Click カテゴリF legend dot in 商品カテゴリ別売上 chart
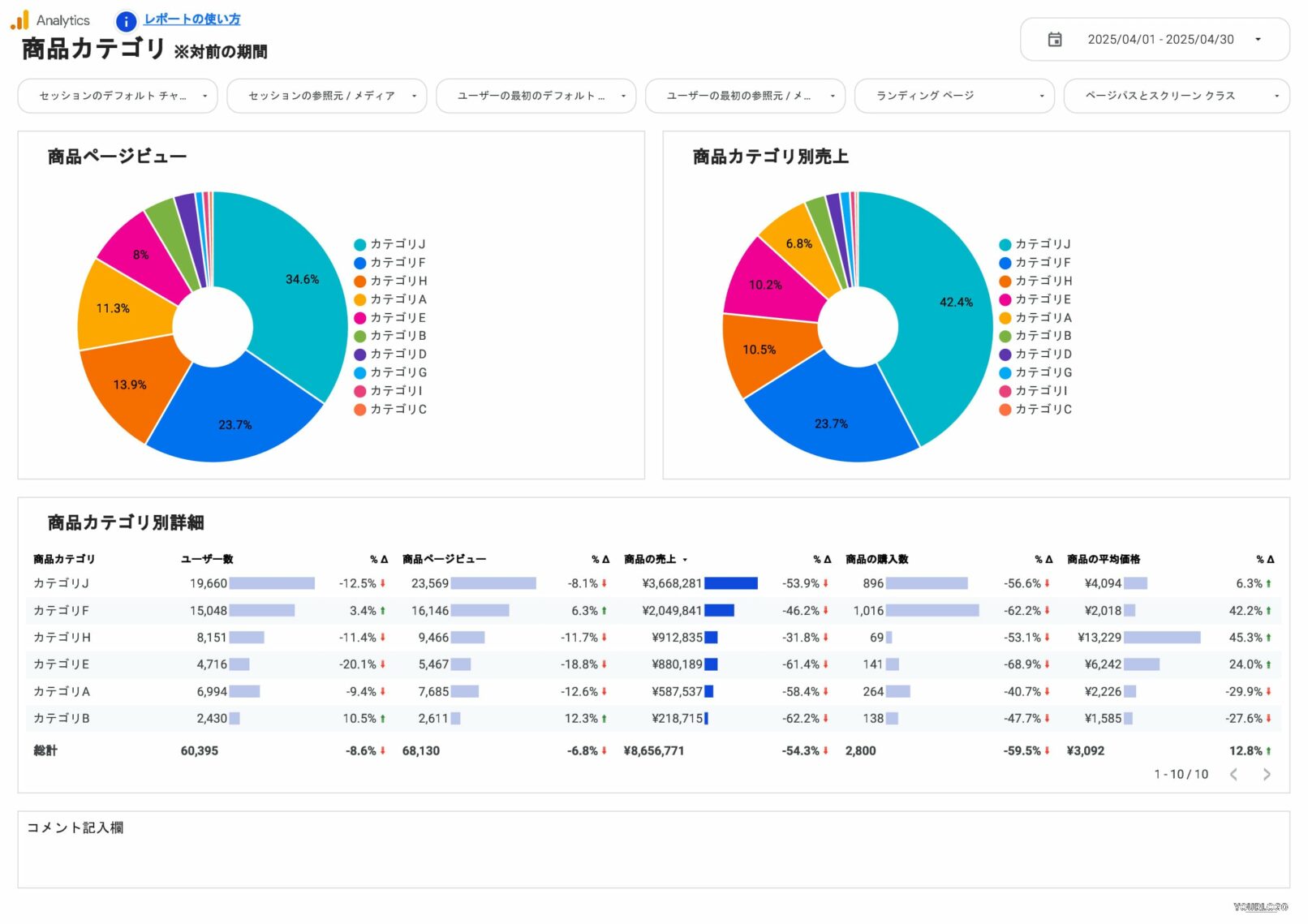Screen dimensions: 1308x924 point(1005,263)
